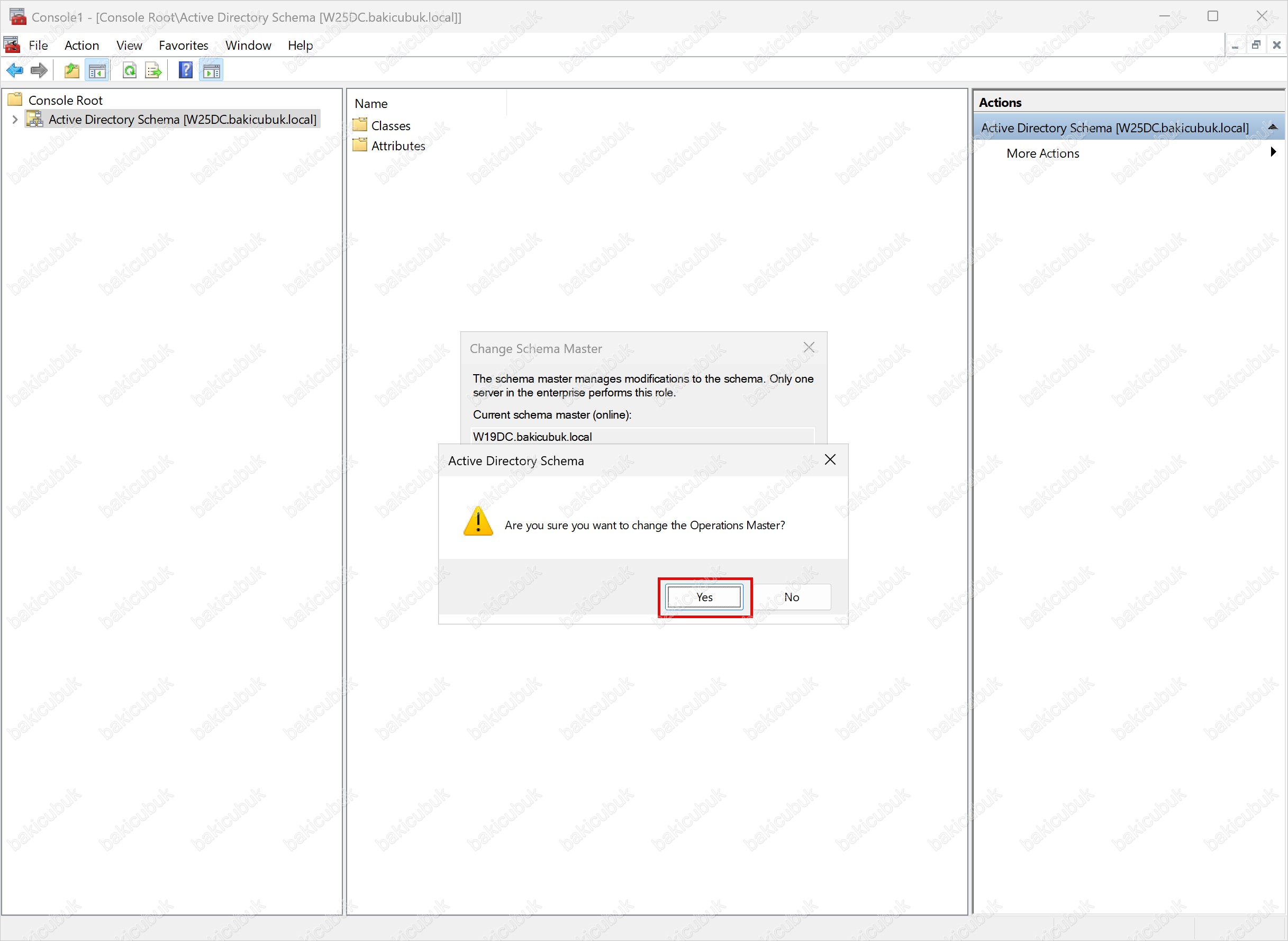1288x941 pixels.
Task: Close the Active Directory Schema confirmation dialog
Action: point(830,460)
